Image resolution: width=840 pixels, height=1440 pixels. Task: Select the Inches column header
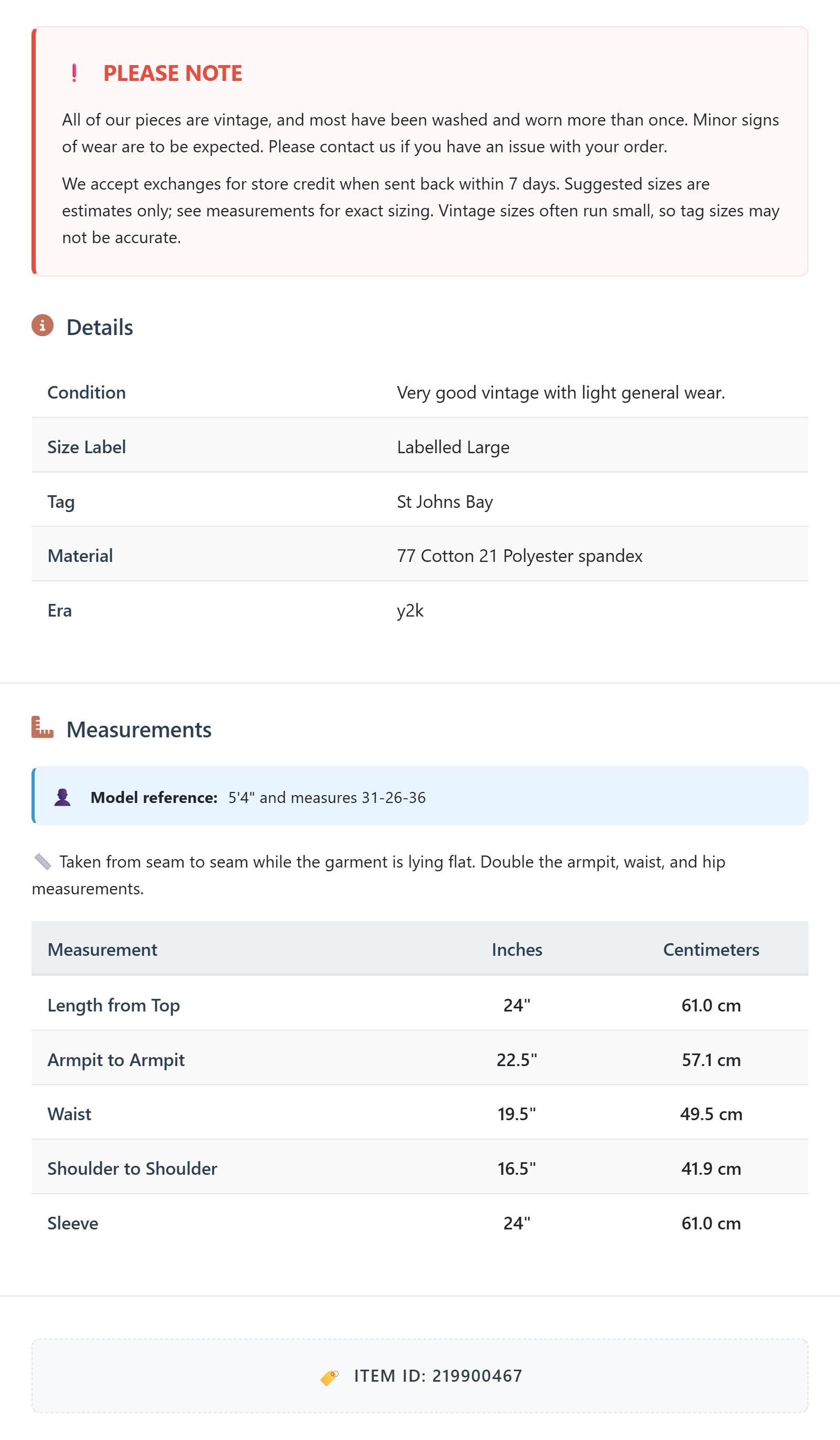(517, 949)
